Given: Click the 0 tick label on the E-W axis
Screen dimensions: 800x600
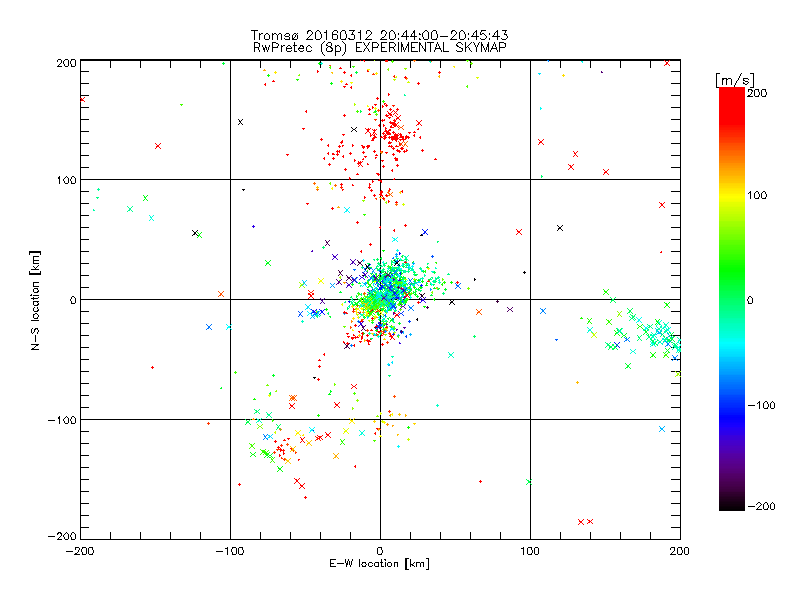Looking at the screenshot, I should pyautogui.click(x=380, y=551).
